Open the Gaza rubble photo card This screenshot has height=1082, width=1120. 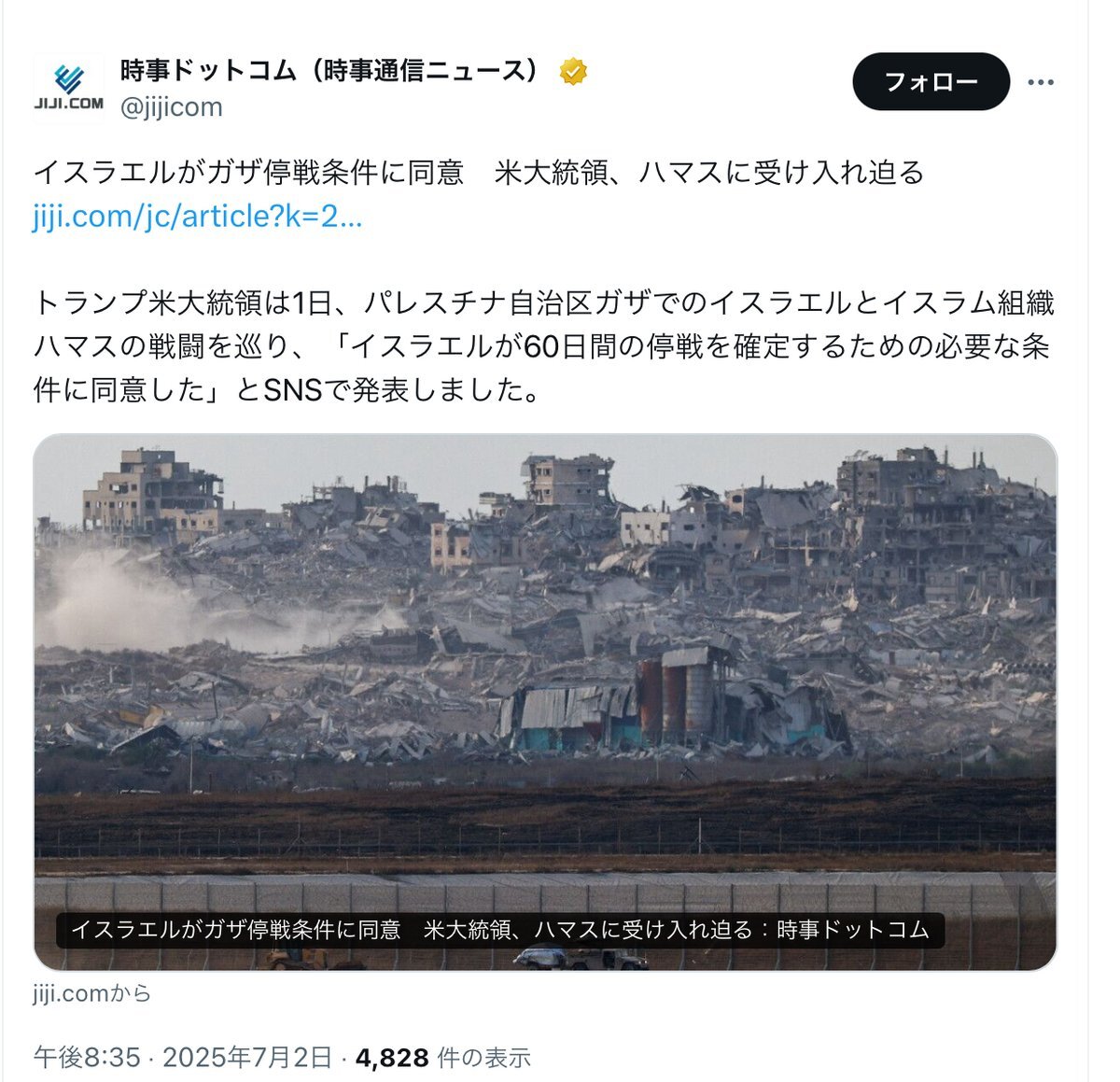[x=545, y=702]
